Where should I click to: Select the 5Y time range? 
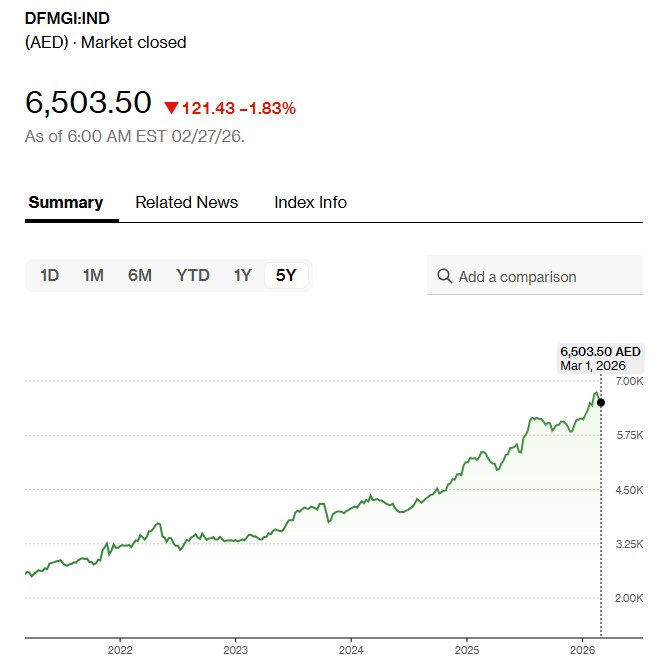click(286, 276)
